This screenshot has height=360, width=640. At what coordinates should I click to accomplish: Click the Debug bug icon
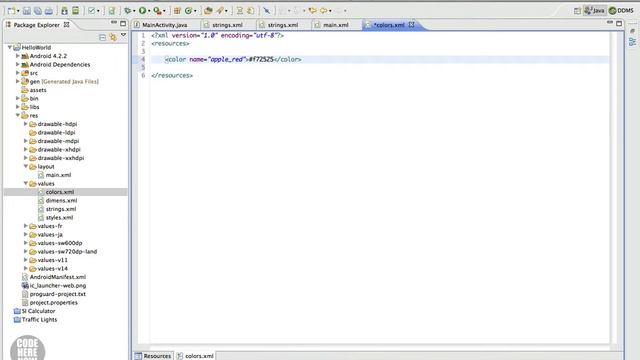click(x=128, y=11)
